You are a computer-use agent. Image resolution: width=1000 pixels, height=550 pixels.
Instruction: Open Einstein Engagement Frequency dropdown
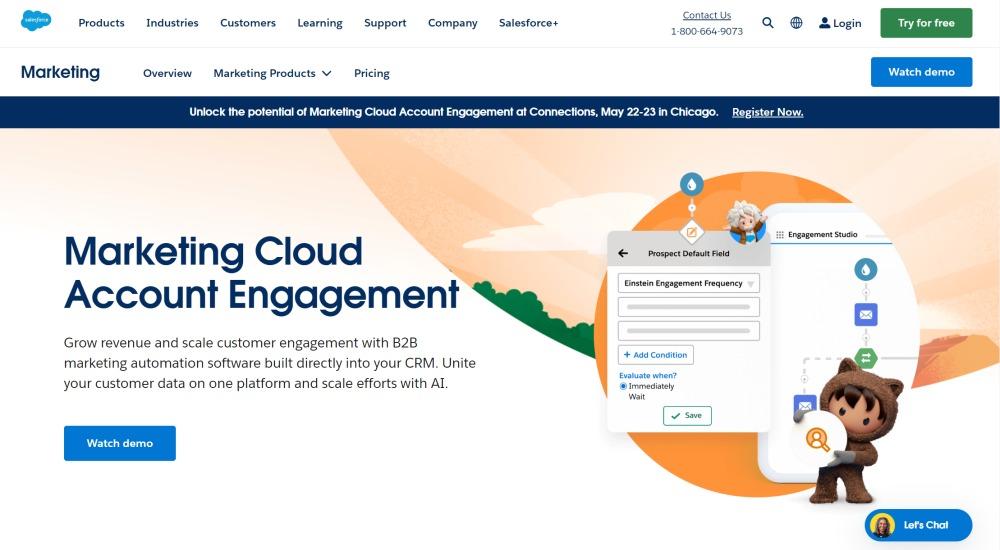coord(689,283)
